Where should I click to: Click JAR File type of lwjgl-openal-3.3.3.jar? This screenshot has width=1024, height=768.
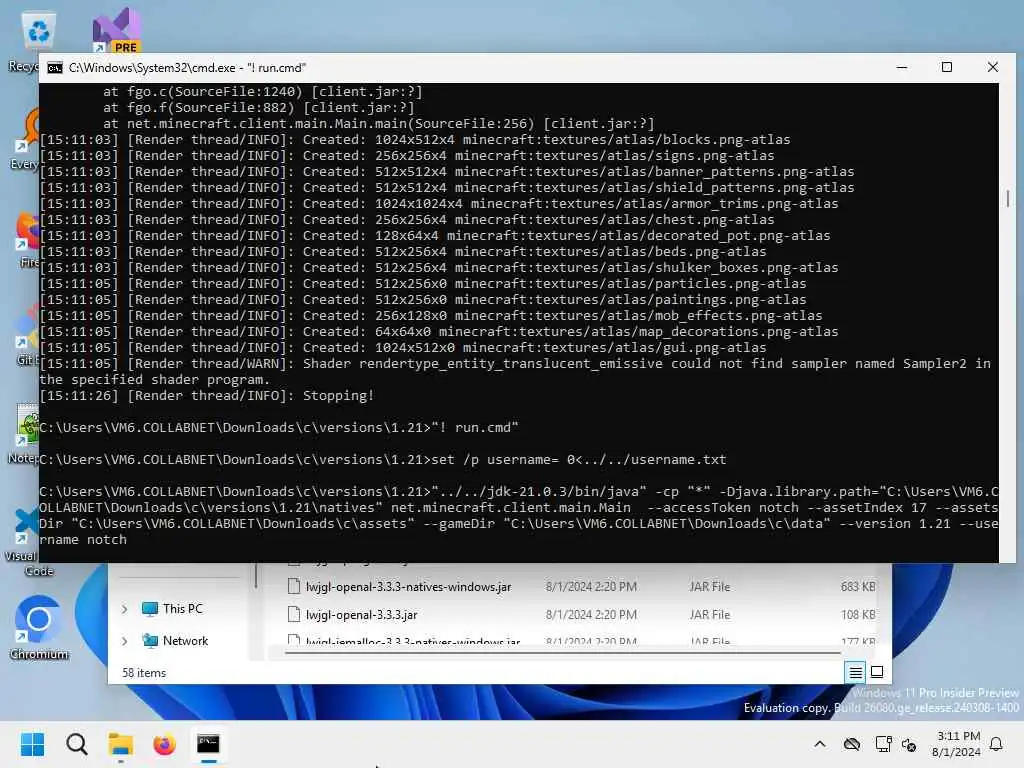coord(709,615)
